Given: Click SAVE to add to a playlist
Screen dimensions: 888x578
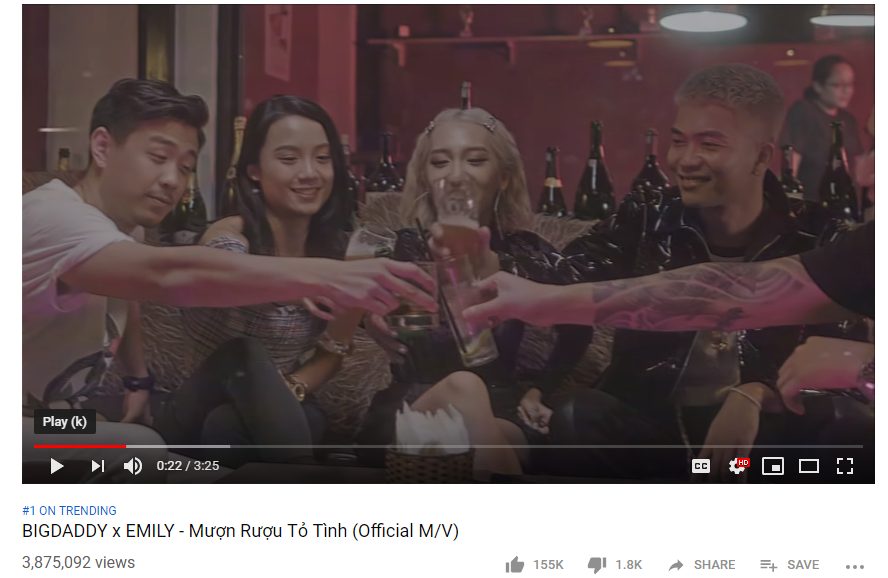Looking at the screenshot, I should 789,565.
